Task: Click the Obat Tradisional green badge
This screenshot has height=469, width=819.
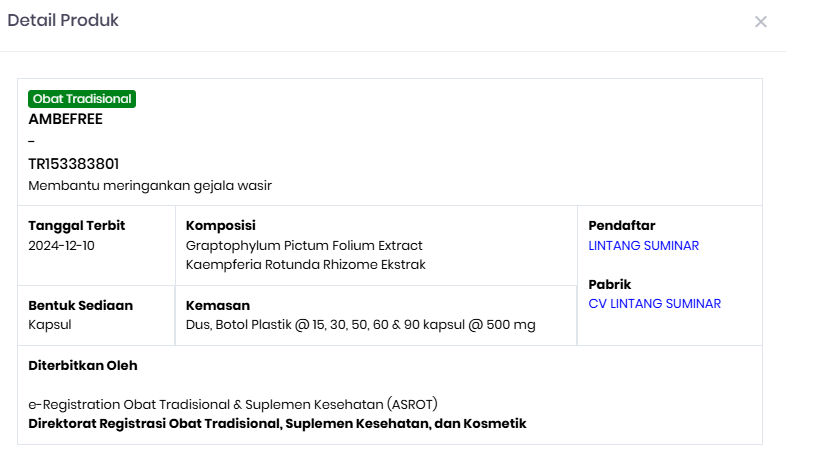Action: (x=82, y=99)
